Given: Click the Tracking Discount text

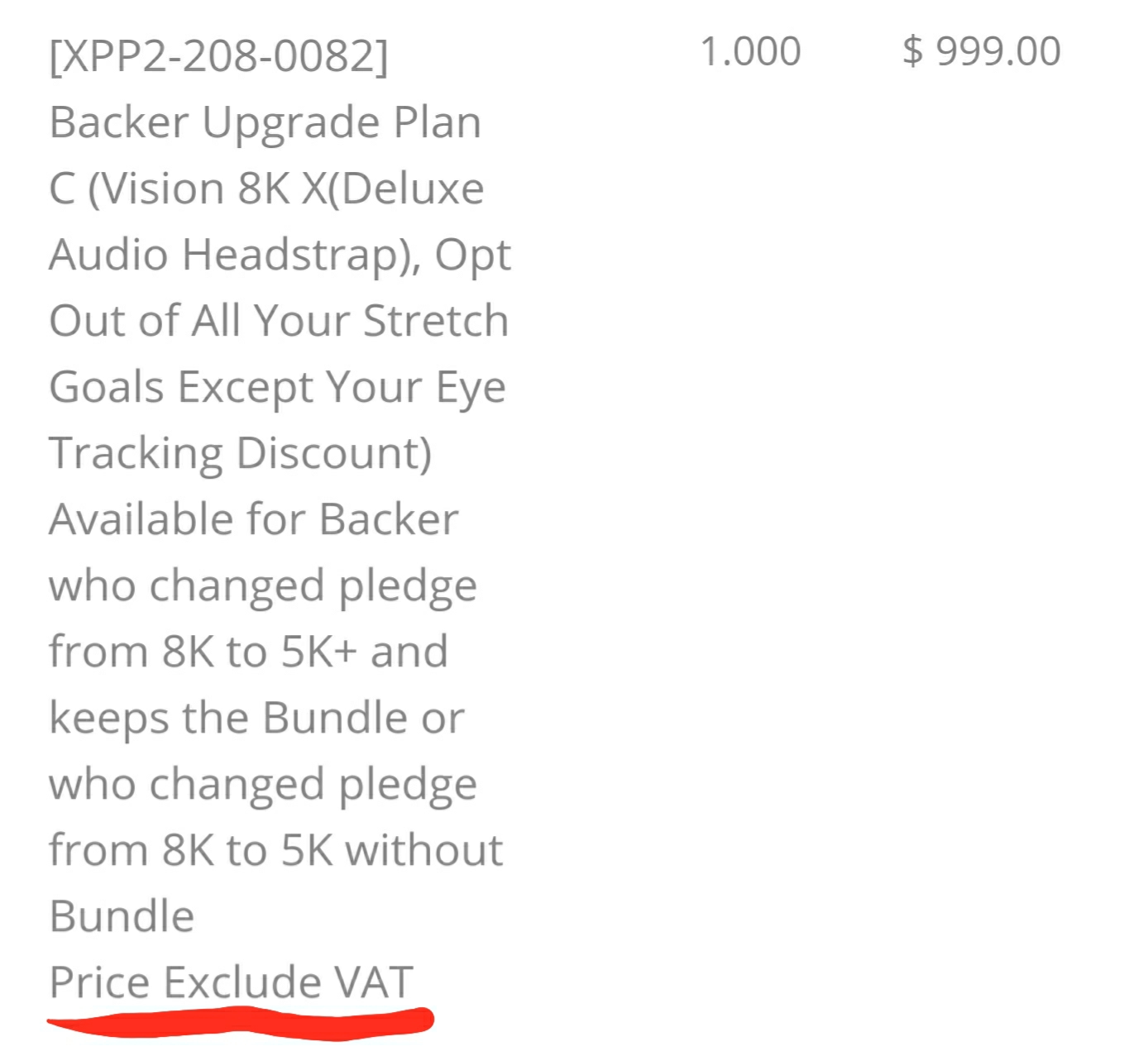Looking at the screenshot, I should click(x=240, y=453).
